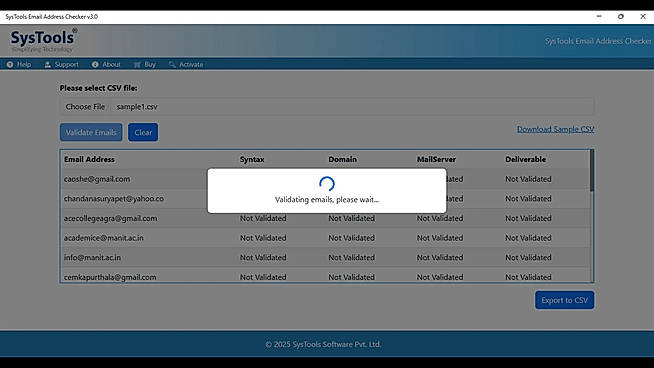Click the Syntax column header
Screen dimensions: 654x368
pyautogui.click(x=252, y=159)
